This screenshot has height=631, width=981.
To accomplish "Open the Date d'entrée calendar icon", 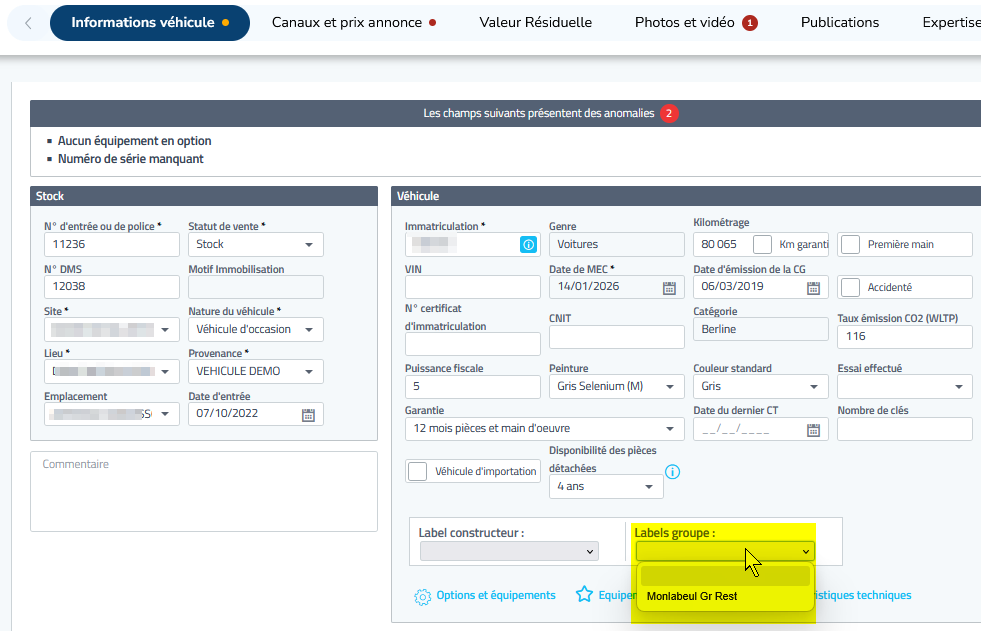I will click(308, 415).
